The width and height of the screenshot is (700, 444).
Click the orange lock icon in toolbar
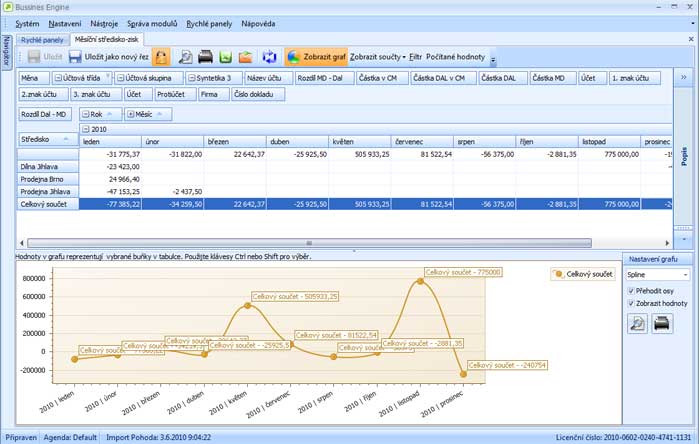[162, 57]
